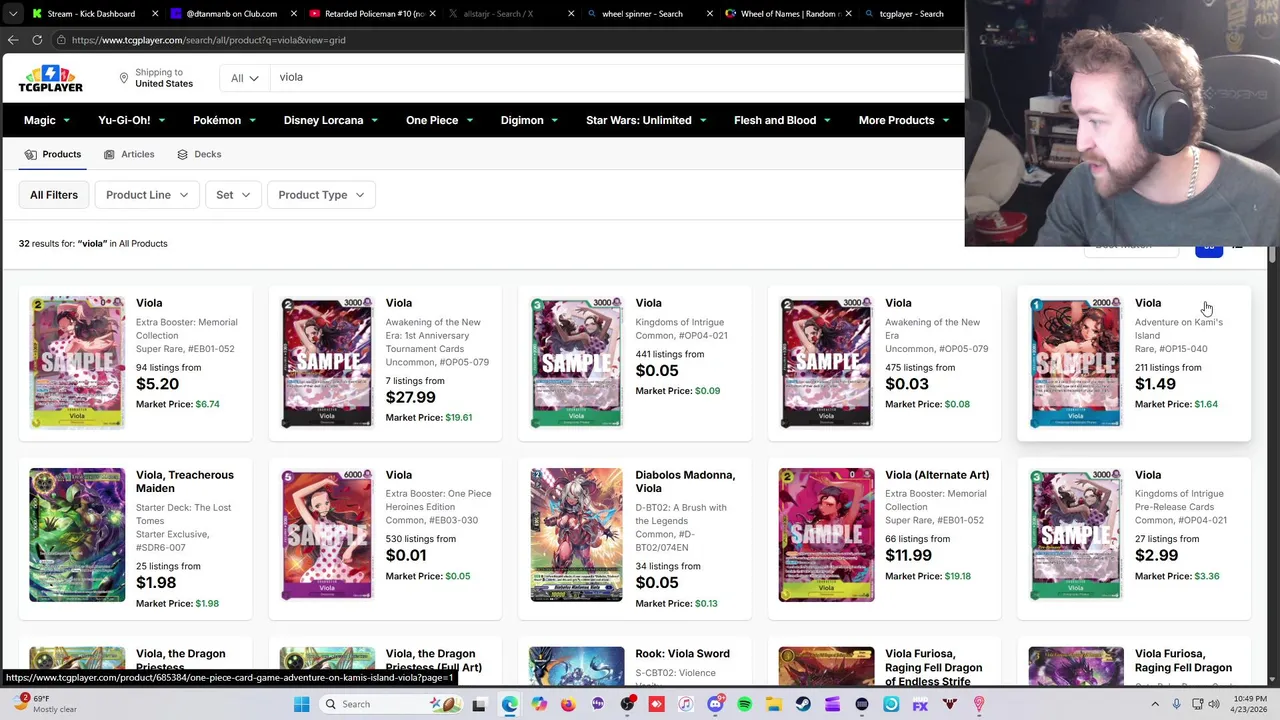1280x720 pixels.
Task: Switch to the Wheel of Names tab
Action: [790, 14]
